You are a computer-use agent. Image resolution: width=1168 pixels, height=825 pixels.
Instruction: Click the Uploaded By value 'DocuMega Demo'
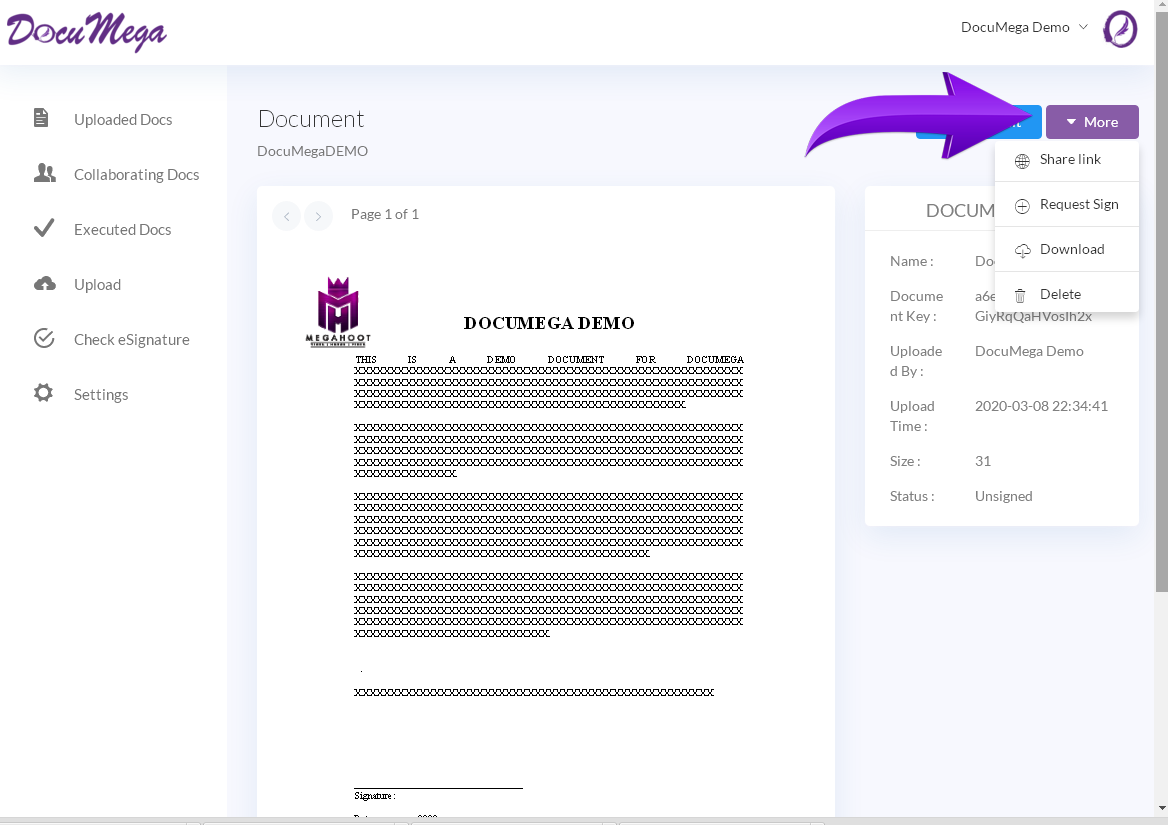[x=1029, y=351]
